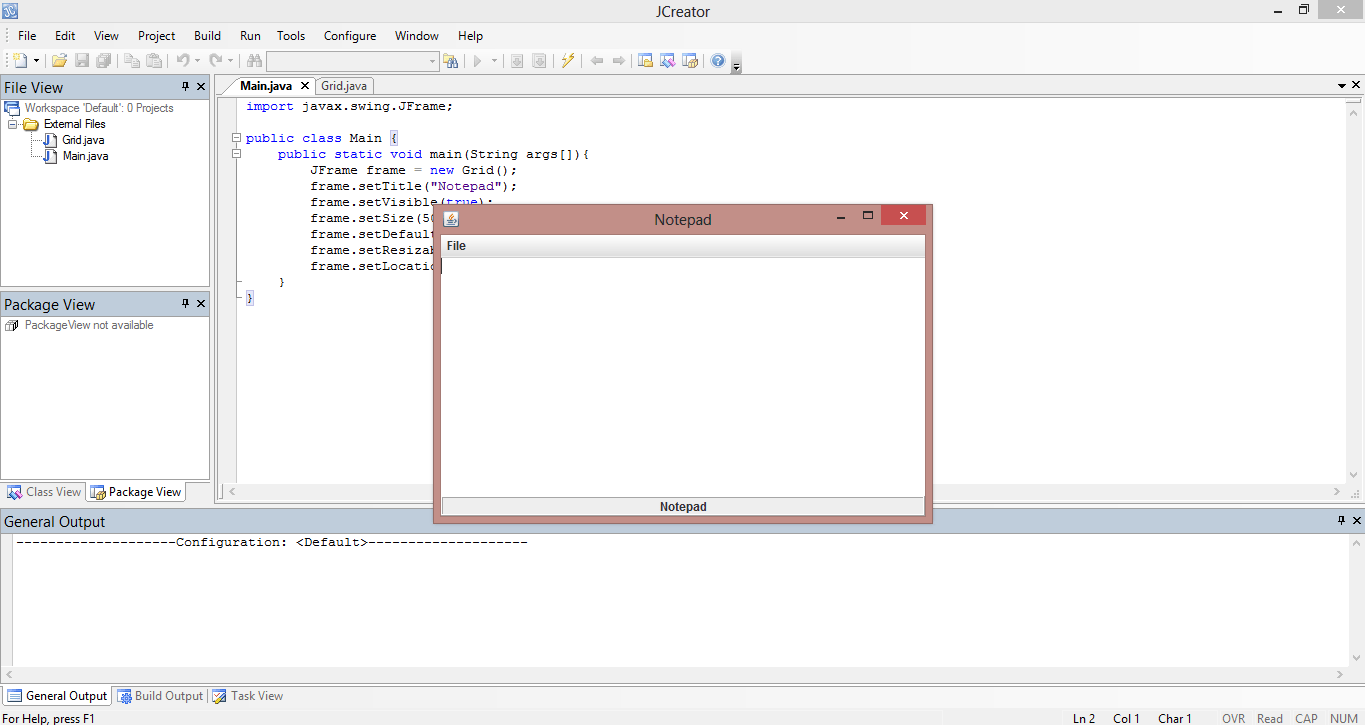
Task: Click the Redo arrow icon
Action: tap(215, 61)
